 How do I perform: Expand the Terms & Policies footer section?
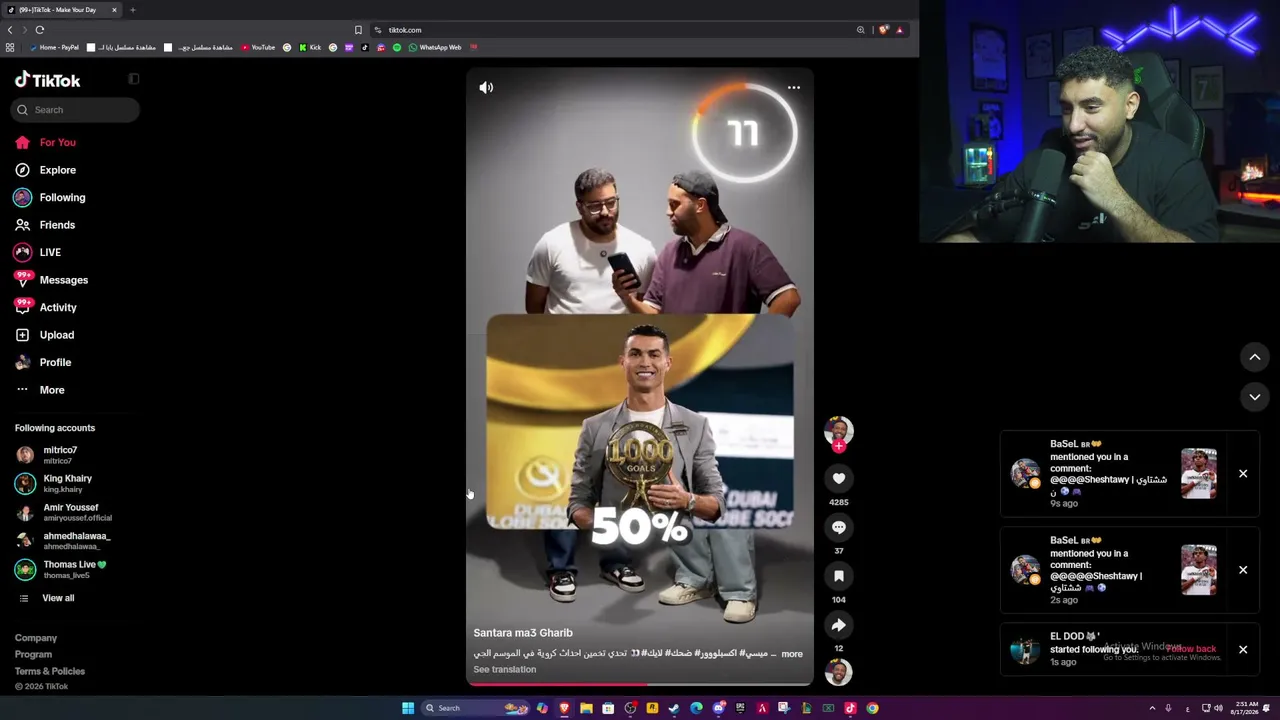click(50, 671)
